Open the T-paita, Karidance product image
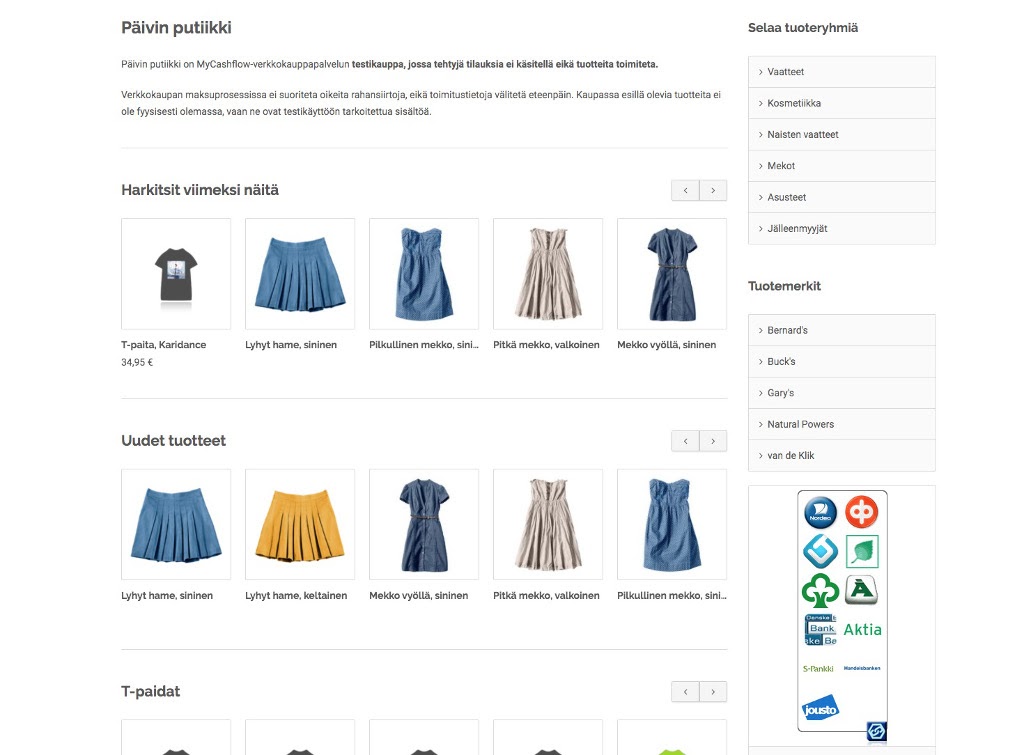Viewport: 1024px width, 755px height. [176, 274]
